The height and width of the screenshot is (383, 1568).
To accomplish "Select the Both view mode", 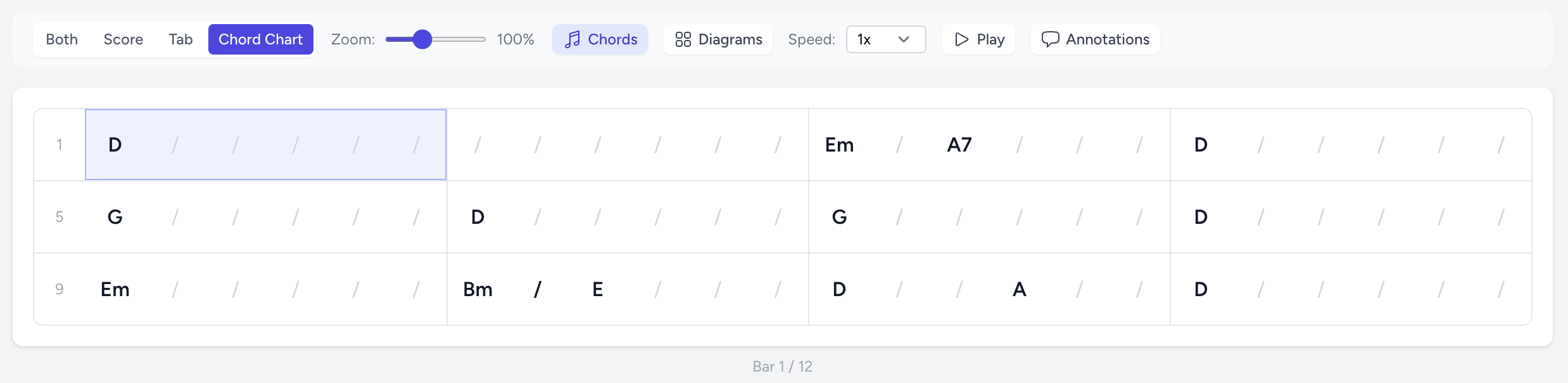I will pos(61,39).
